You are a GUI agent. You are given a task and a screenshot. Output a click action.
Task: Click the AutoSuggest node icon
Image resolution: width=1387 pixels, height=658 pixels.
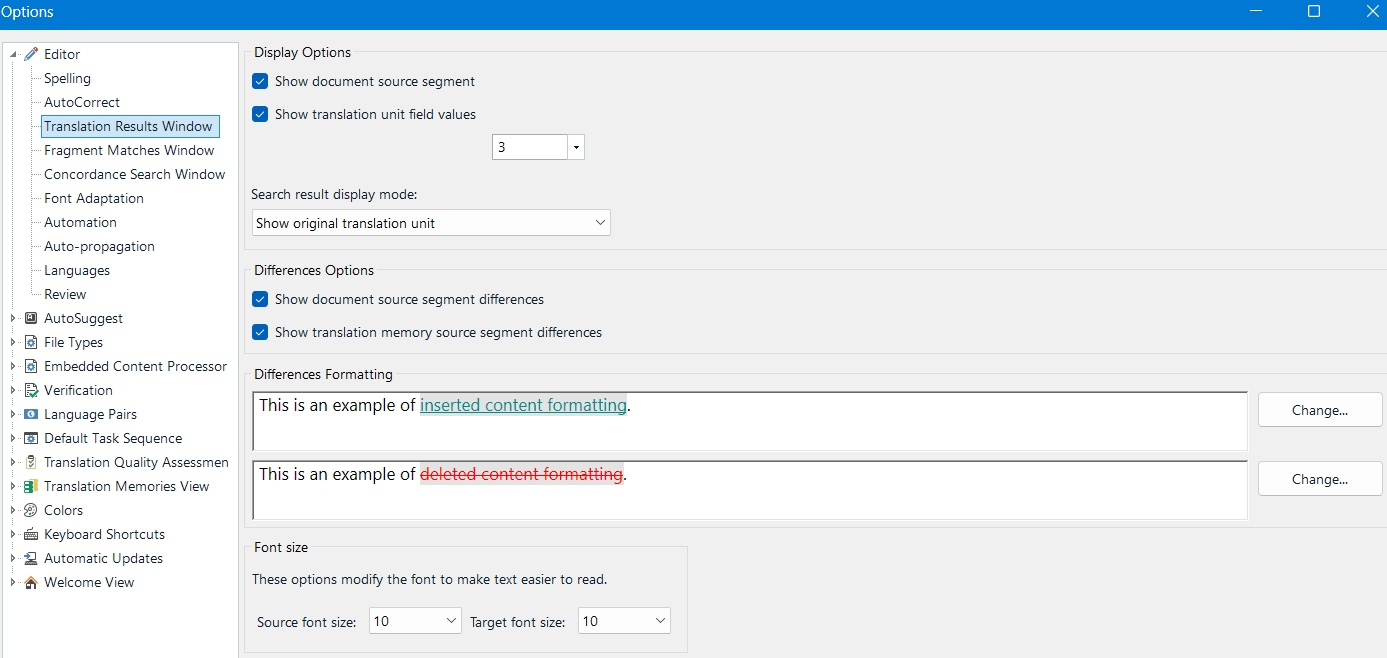pos(31,318)
